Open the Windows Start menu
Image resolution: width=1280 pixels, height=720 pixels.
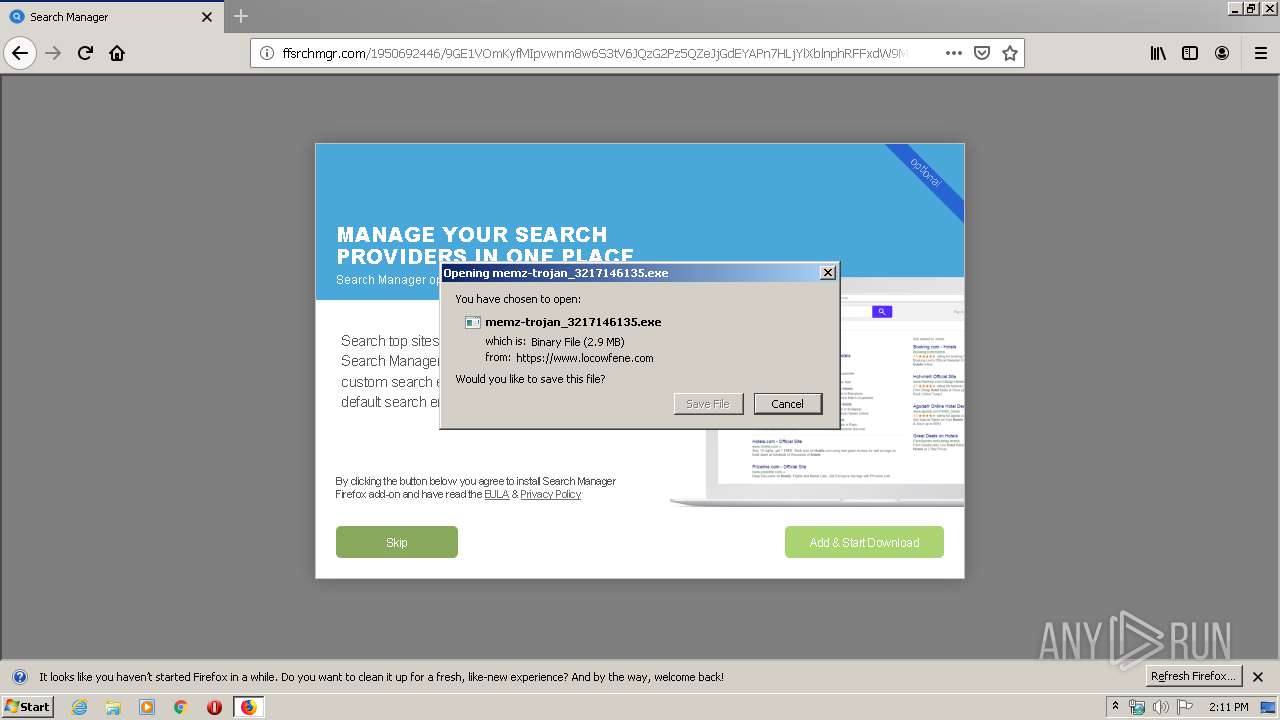tap(27, 707)
